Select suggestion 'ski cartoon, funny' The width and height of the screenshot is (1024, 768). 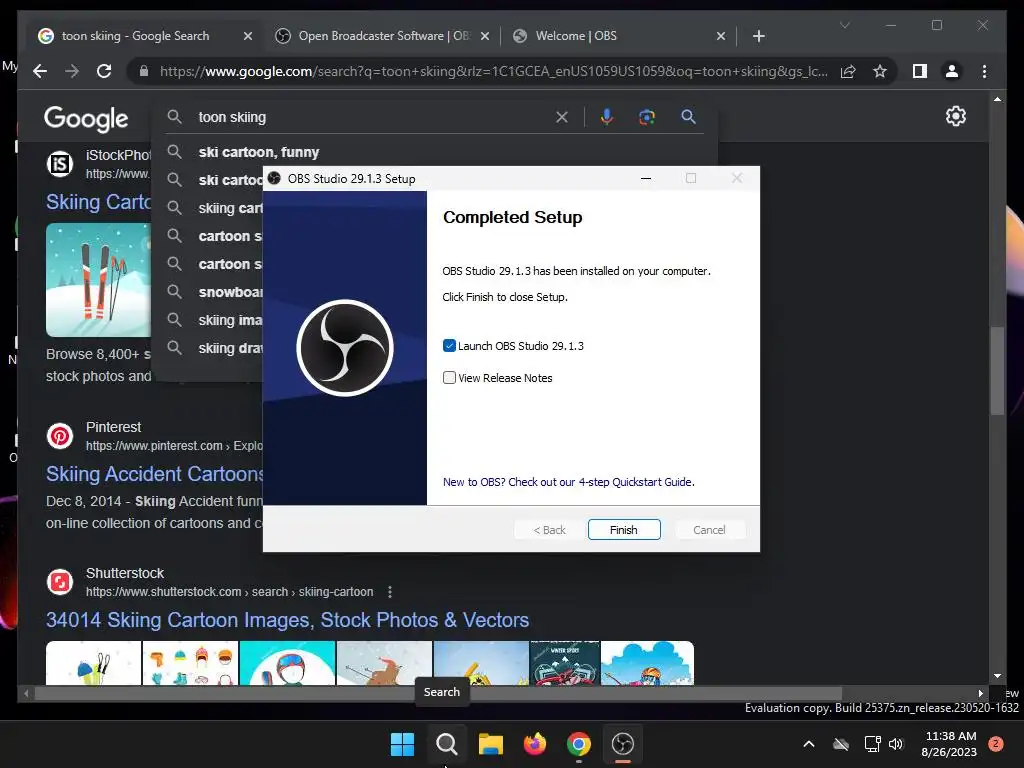click(x=259, y=152)
